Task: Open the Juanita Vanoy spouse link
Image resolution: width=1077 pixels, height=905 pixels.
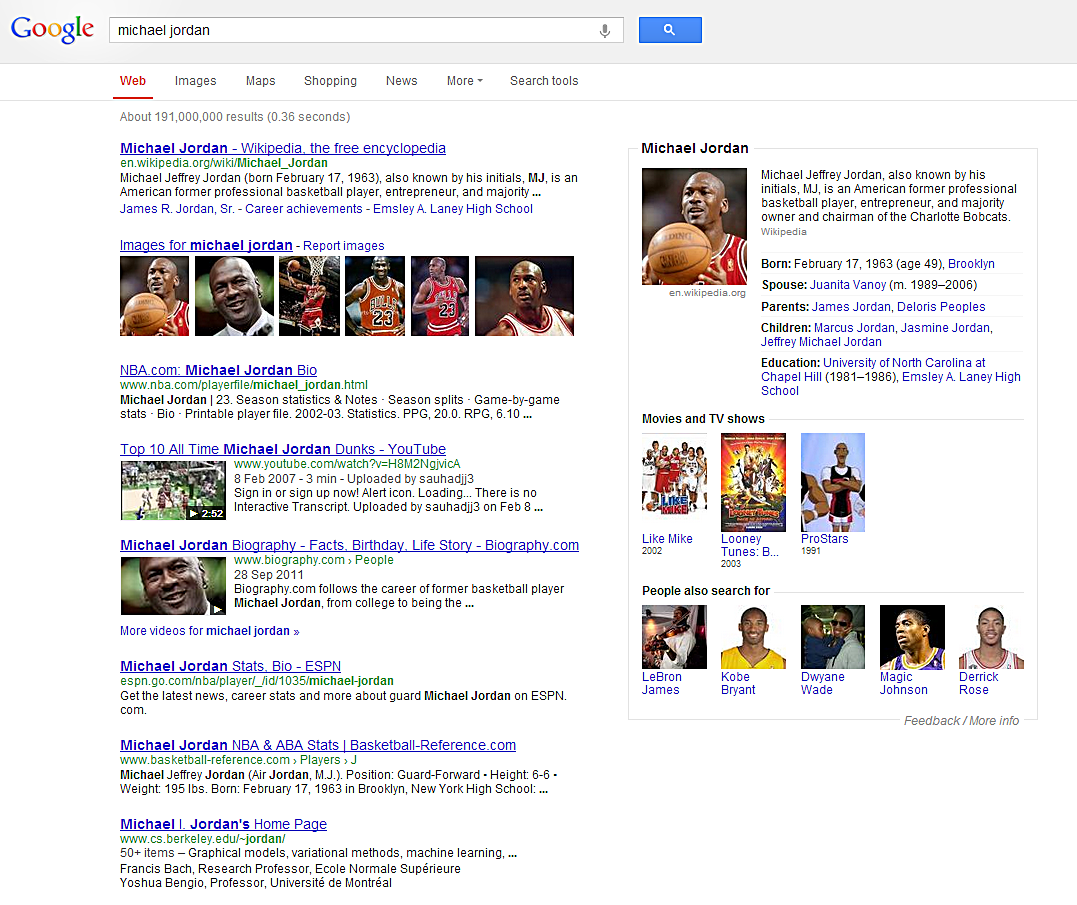Action: click(848, 285)
